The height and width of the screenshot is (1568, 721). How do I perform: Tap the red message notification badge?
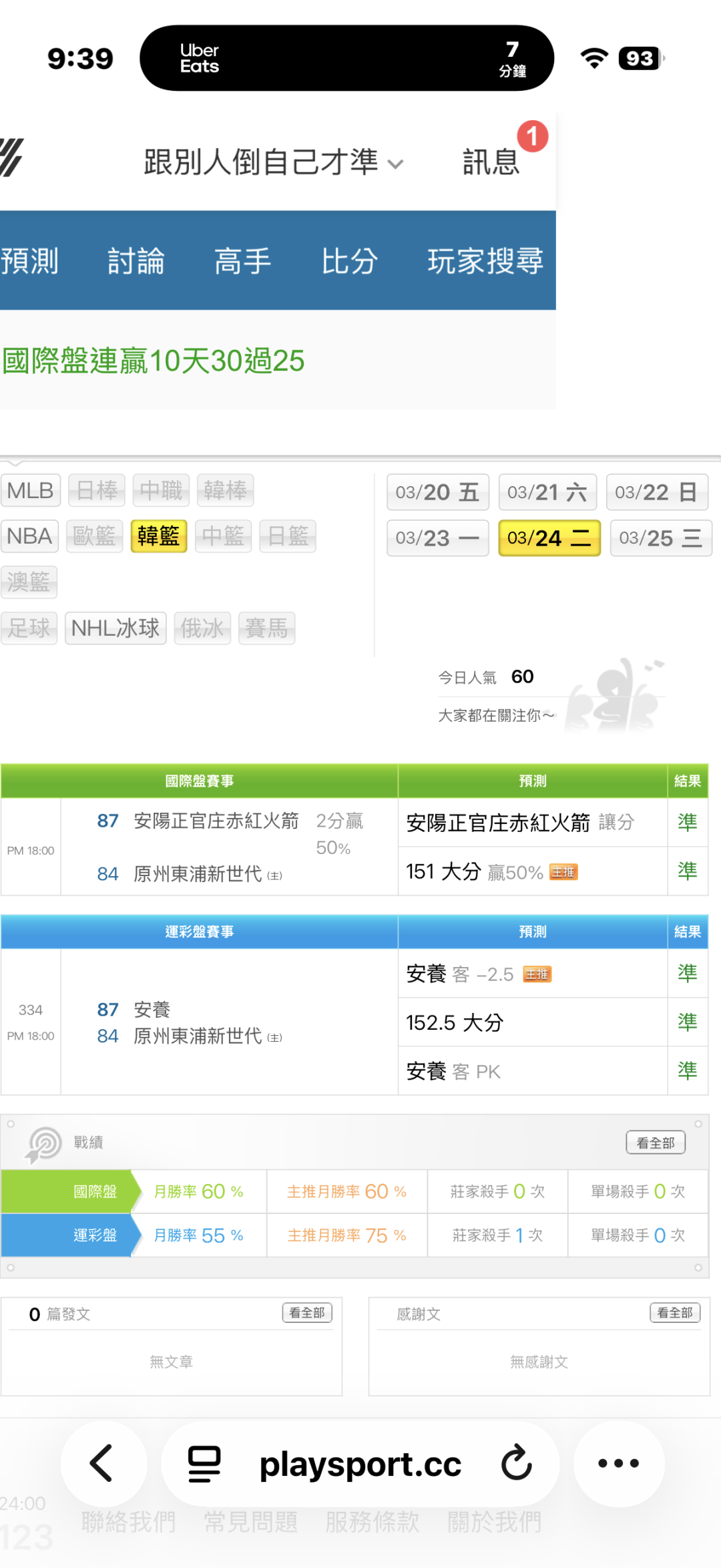(x=532, y=136)
